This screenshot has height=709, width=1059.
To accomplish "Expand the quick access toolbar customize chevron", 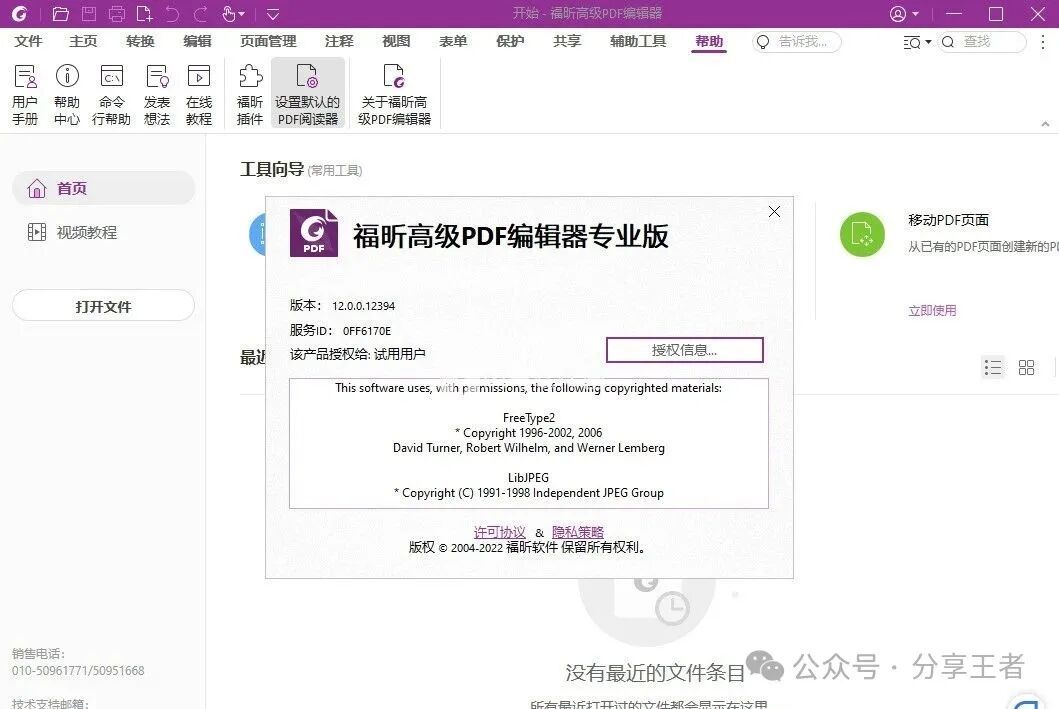I will coord(272,15).
